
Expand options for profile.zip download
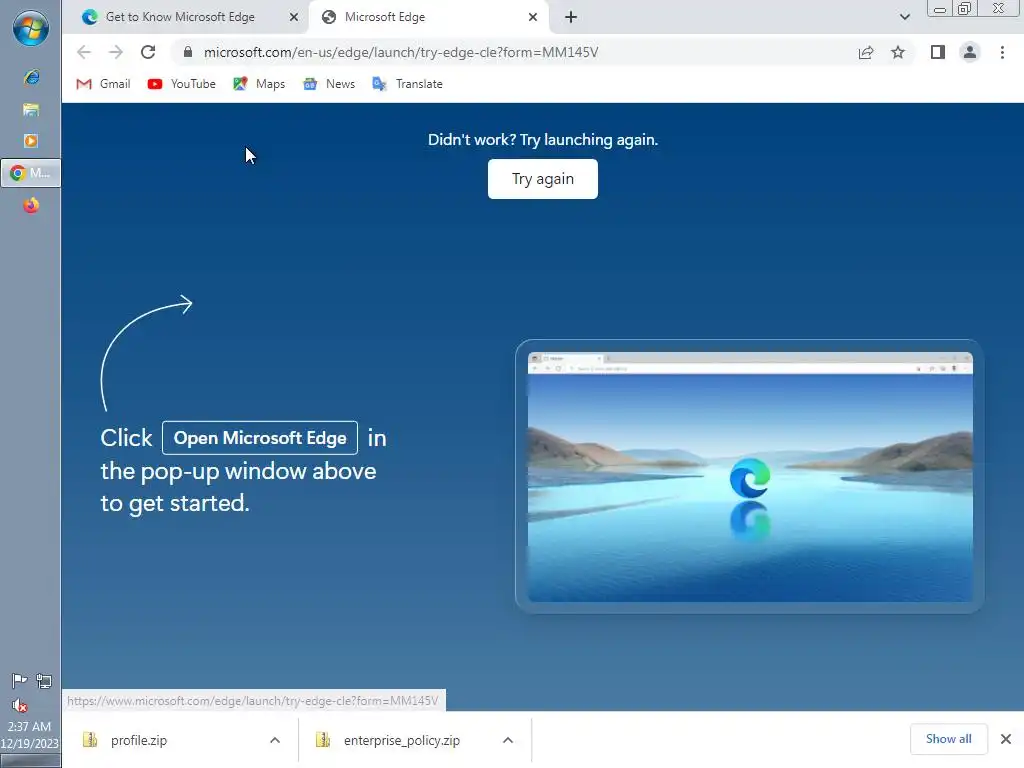(x=275, y=740)
